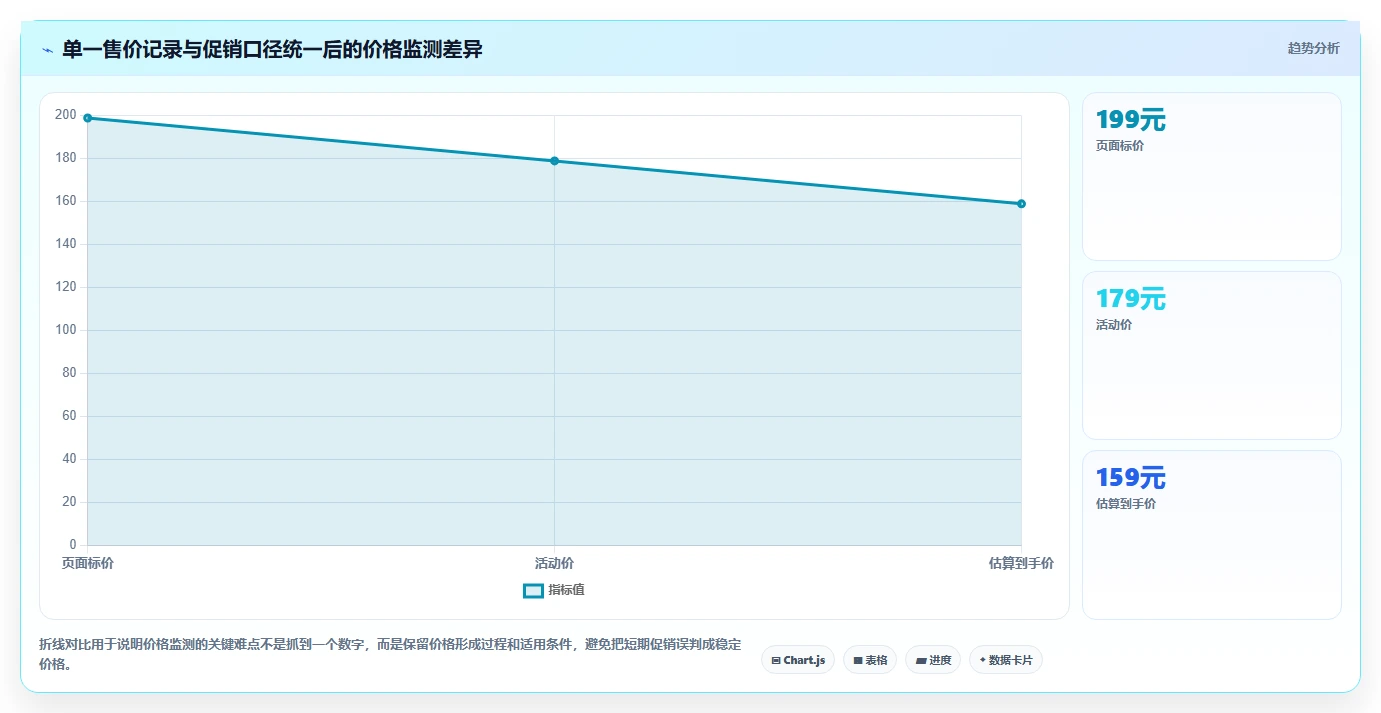Click the 159元 value in the third card
The image size is (1381, 713).
pyautogui.click(x=1131, y=478)
